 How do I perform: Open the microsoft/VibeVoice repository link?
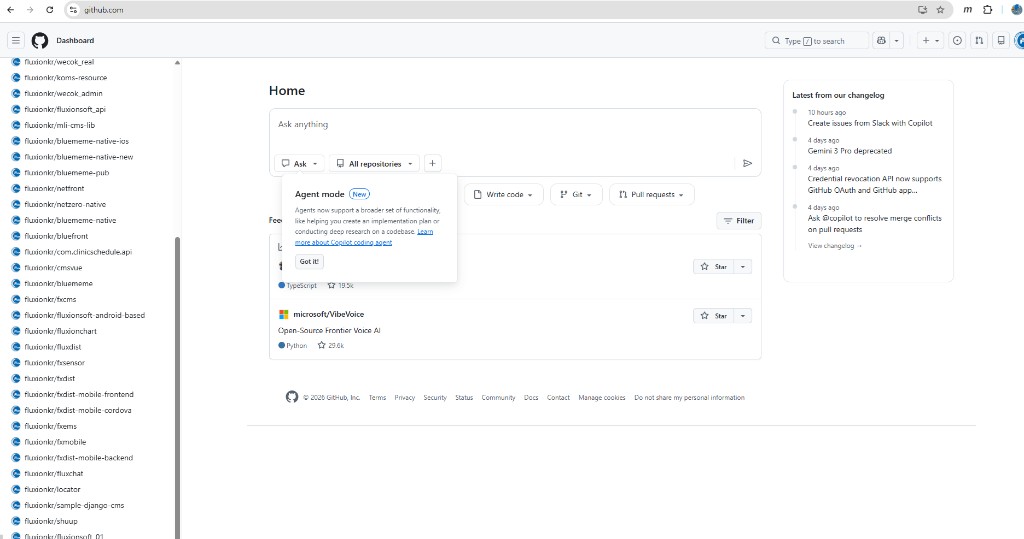pos(328,314)
